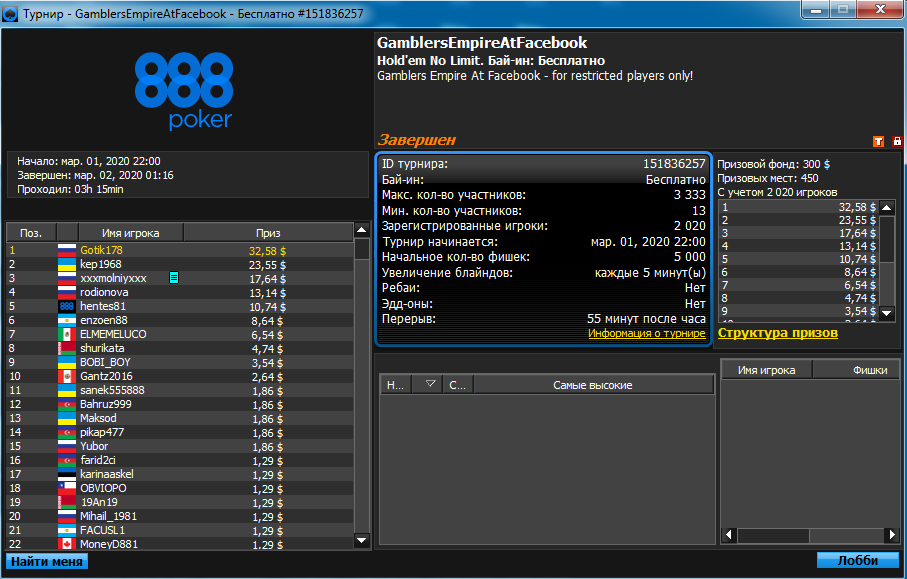907x579 pixels.
Task: Click the Найти меня button
Action: [47, 561]
